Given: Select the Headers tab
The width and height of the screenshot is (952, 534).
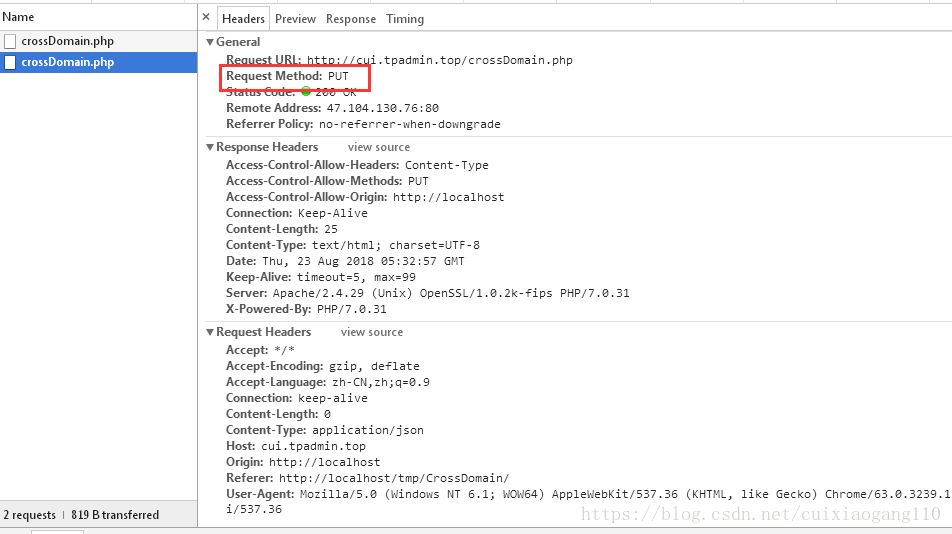Looking at the screenshot, I should (244, 19).
